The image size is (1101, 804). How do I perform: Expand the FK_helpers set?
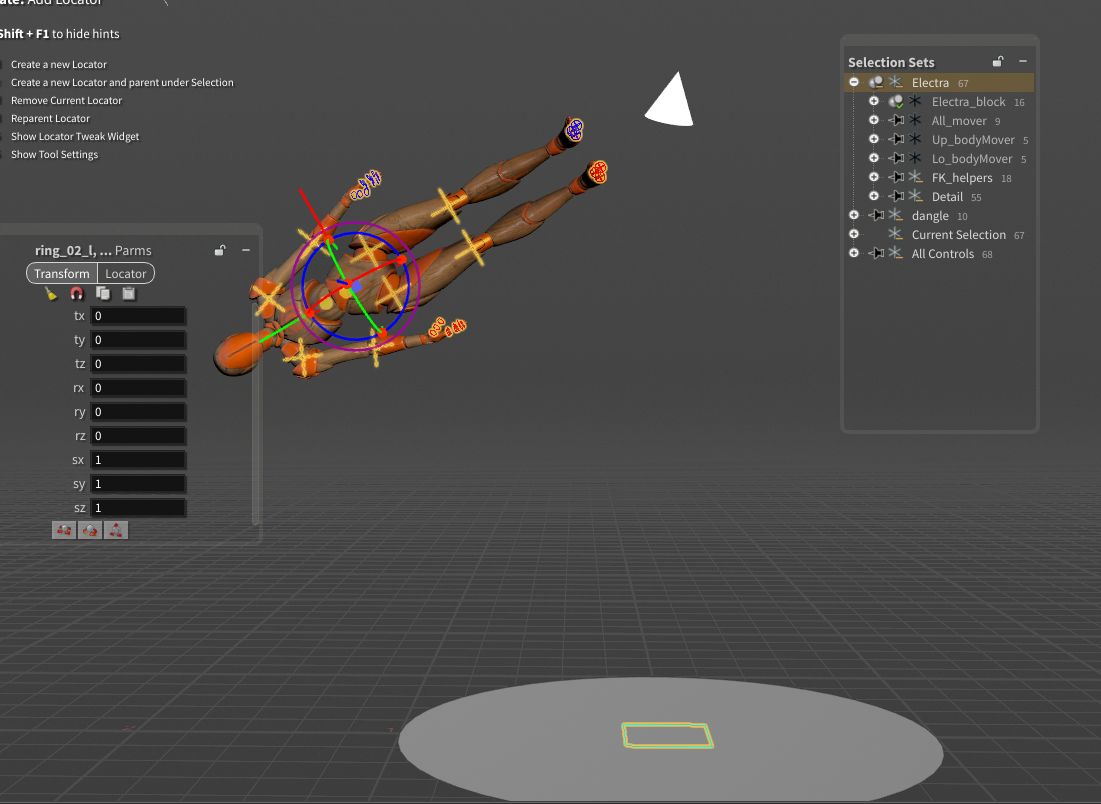(874, 177)
